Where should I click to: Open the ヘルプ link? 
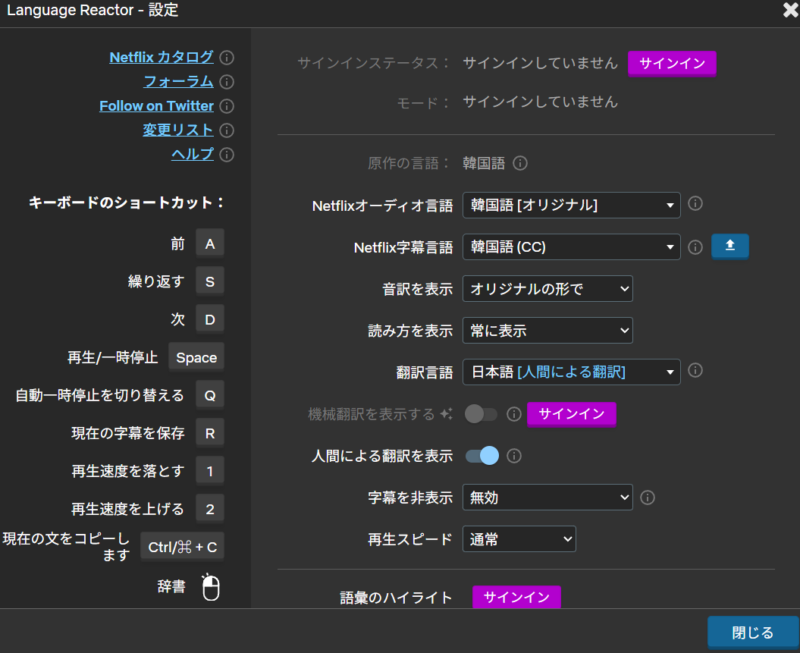(192, 155)
